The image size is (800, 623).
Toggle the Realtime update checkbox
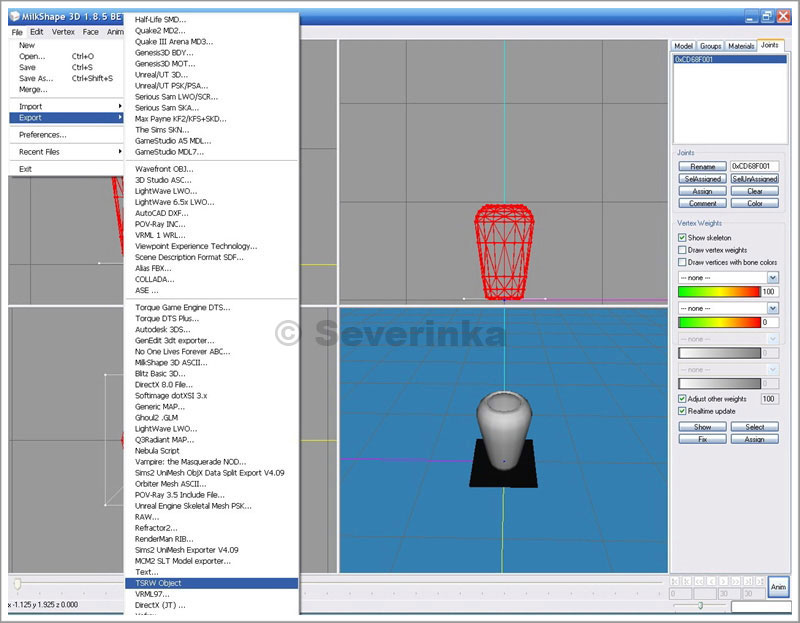[x=682, y=411]
